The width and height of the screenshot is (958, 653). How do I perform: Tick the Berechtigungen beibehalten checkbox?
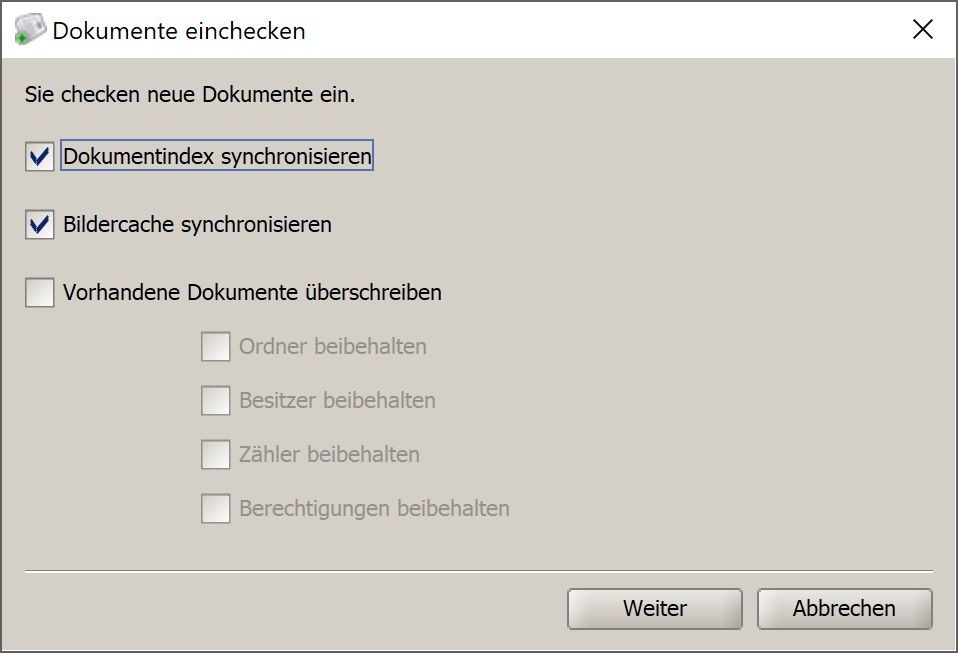tap(216, 508)
